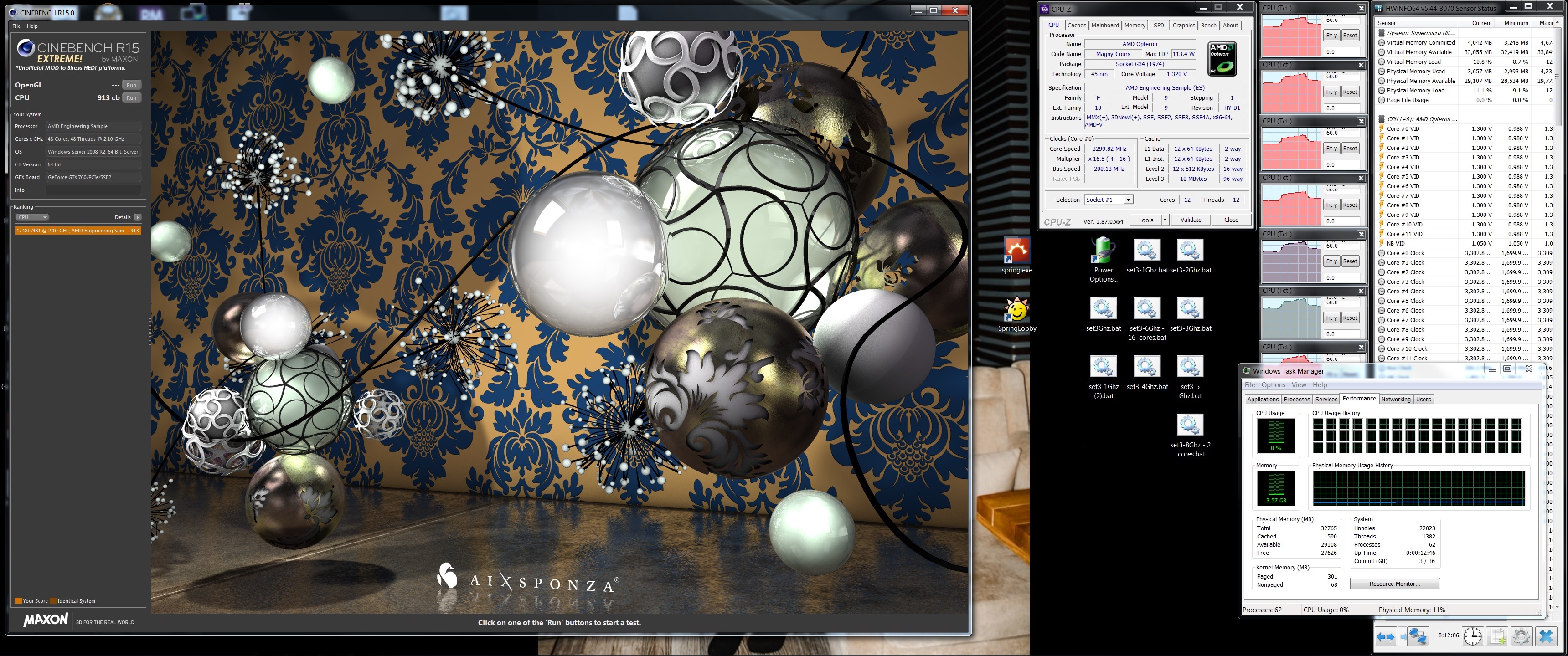Open Cinebench Help menu

(x=32, y=26)
